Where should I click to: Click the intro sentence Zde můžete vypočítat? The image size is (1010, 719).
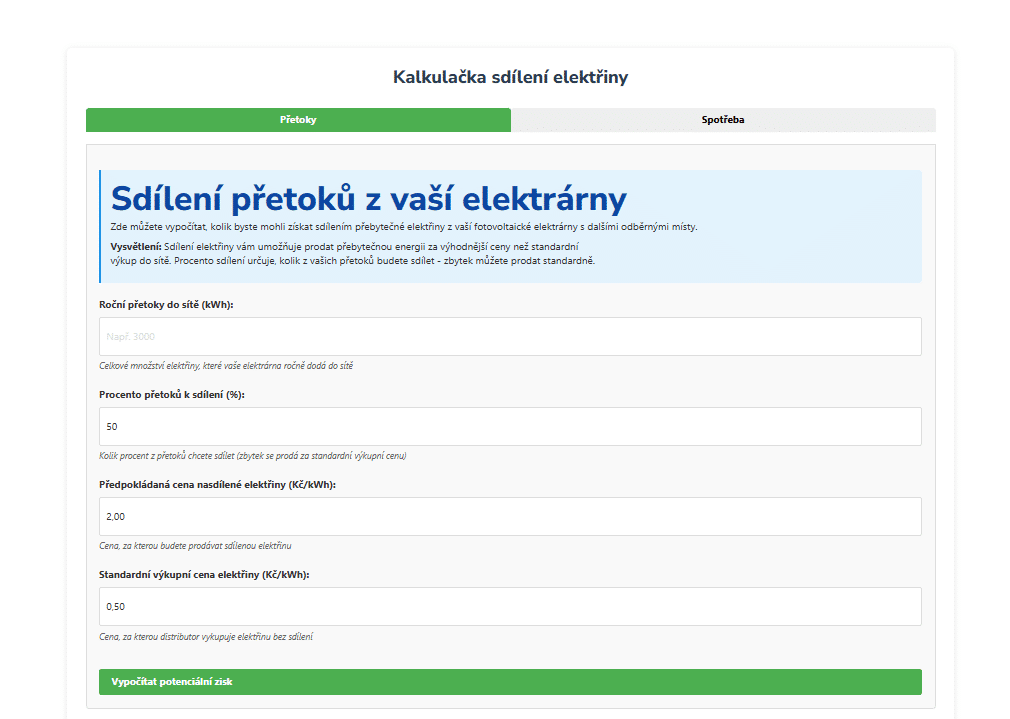pyautogui.click(x=404, y=227)
